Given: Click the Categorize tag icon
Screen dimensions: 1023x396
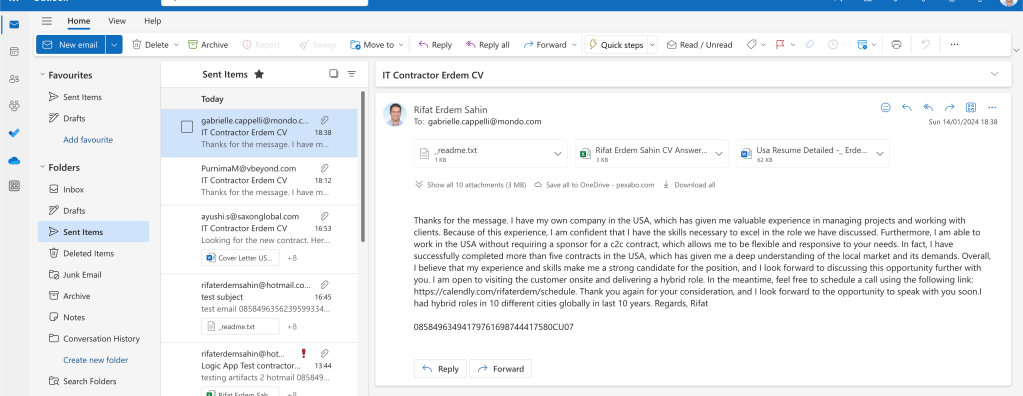Looking at the screenshot, I should pos(751,44).
